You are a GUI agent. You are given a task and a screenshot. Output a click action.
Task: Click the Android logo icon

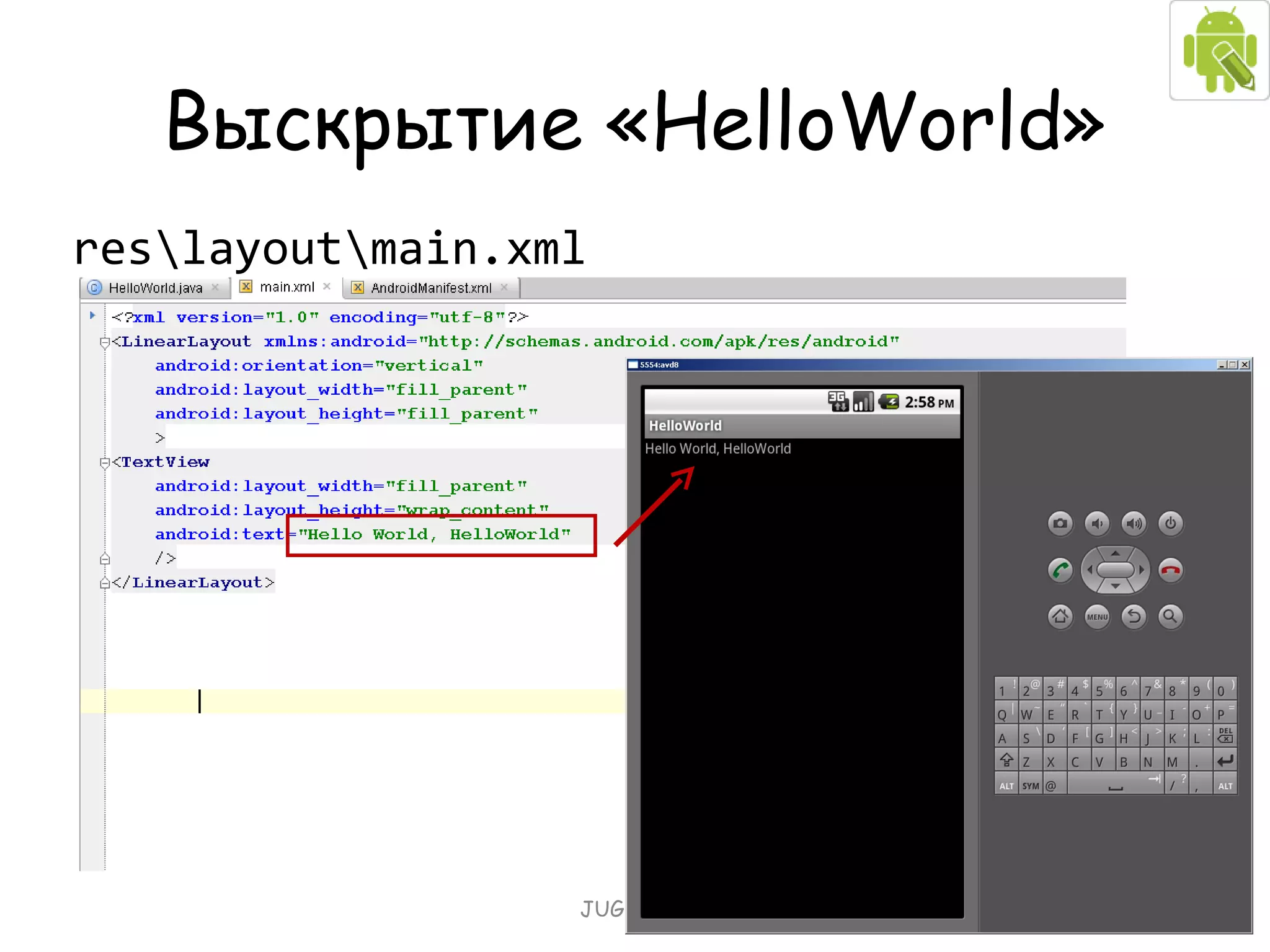(1219, 50)
